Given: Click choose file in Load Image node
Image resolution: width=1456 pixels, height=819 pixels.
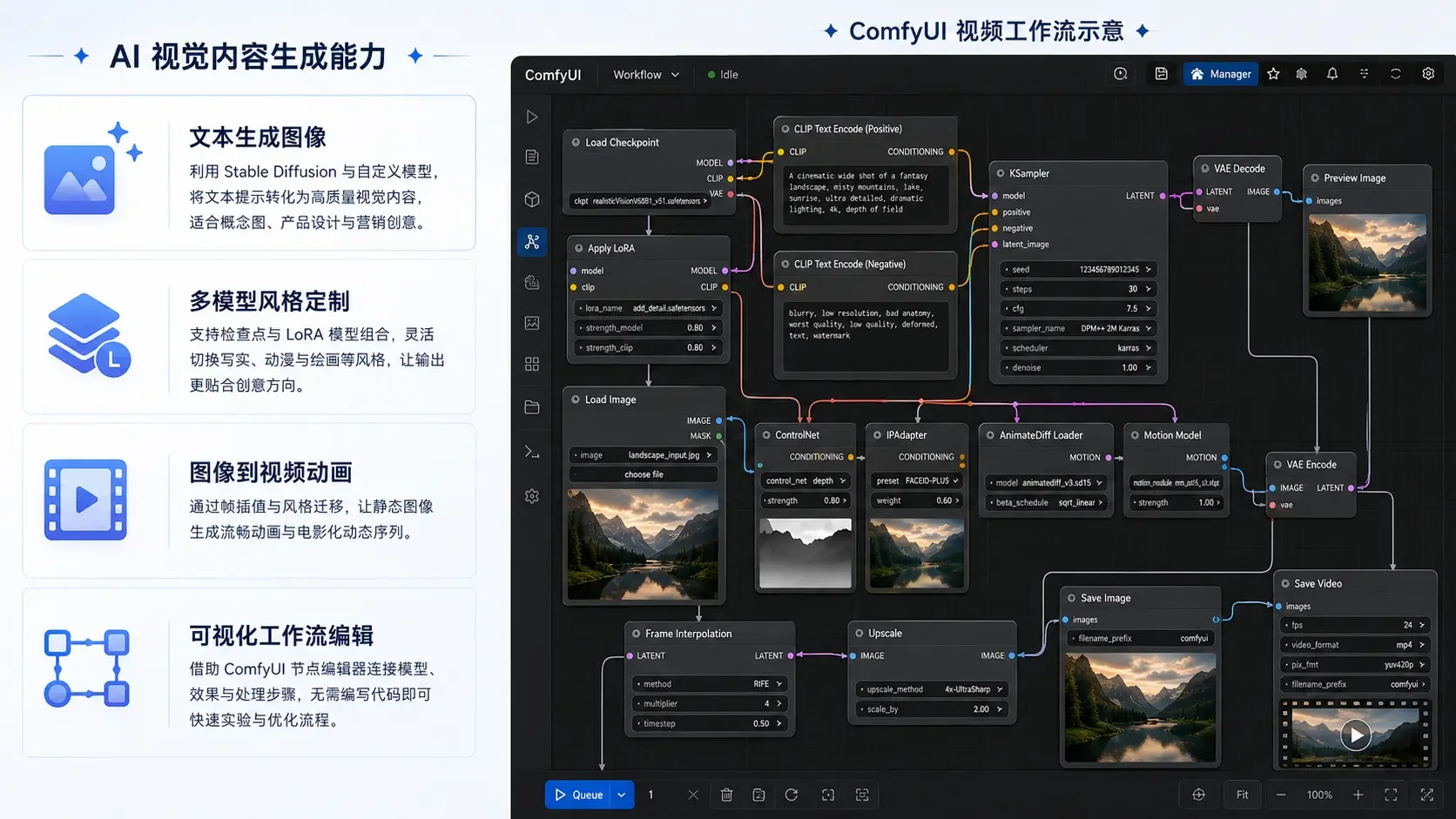Looking at the screenshot, I should [x=644, y=474].
